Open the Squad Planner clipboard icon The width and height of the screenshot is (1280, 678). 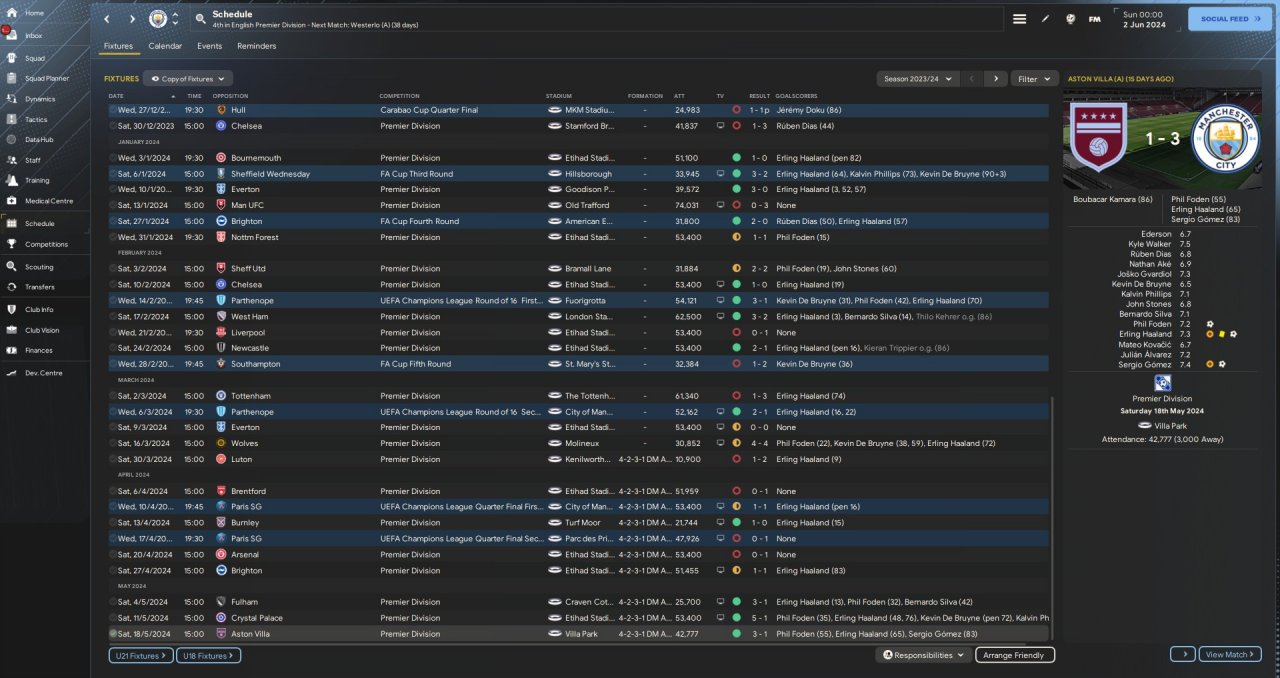click(x=11, y=78)
